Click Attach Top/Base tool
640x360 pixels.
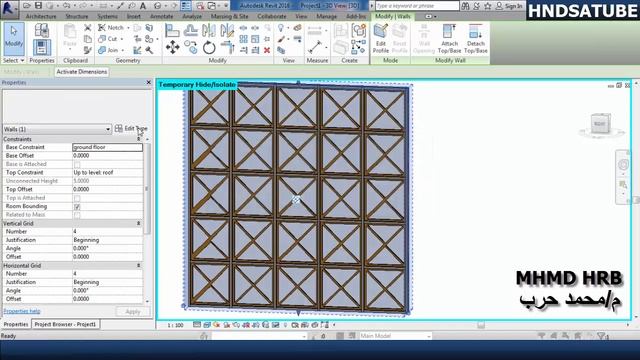(x=449, y=39)
